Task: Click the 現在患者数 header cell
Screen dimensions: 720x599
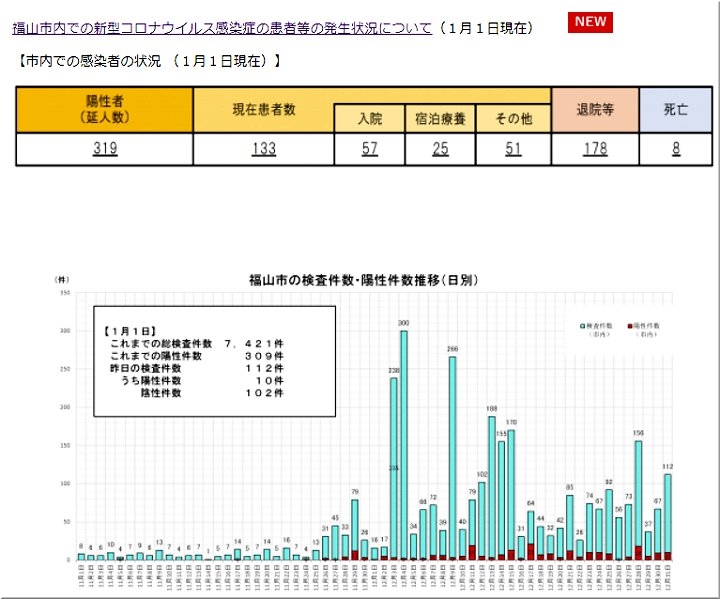Action: [x=263, y=109]
